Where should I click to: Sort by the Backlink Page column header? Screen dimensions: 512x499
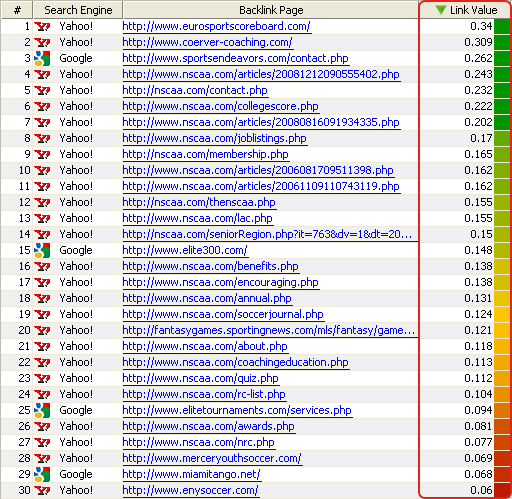point(271,10)
